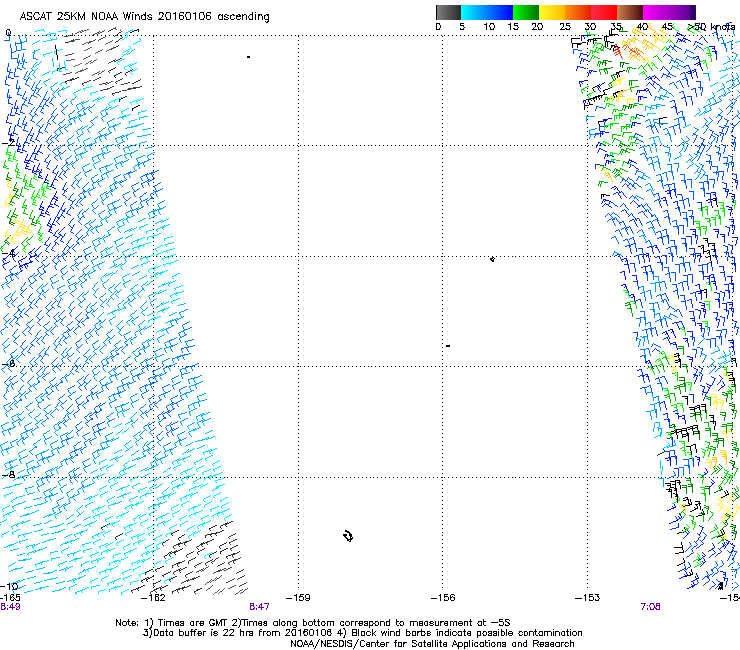
Task: Click the "25" legend tick label
Action: pyautogui.click(x=564, y=27)
